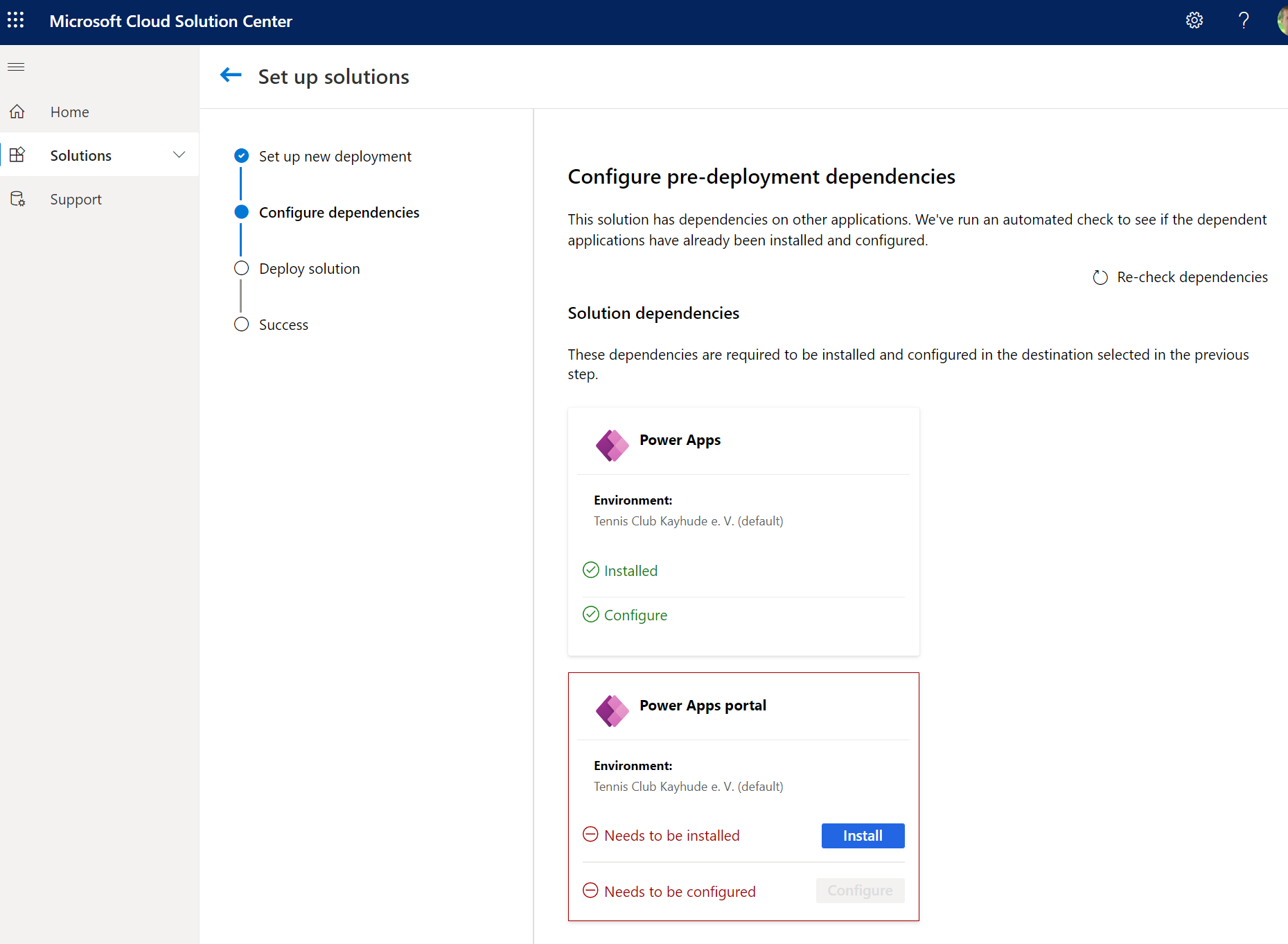The image size is (1288, 944).
Task: Click the Re-check dependencies refresh icon
Action: [x=1100, y=278]
